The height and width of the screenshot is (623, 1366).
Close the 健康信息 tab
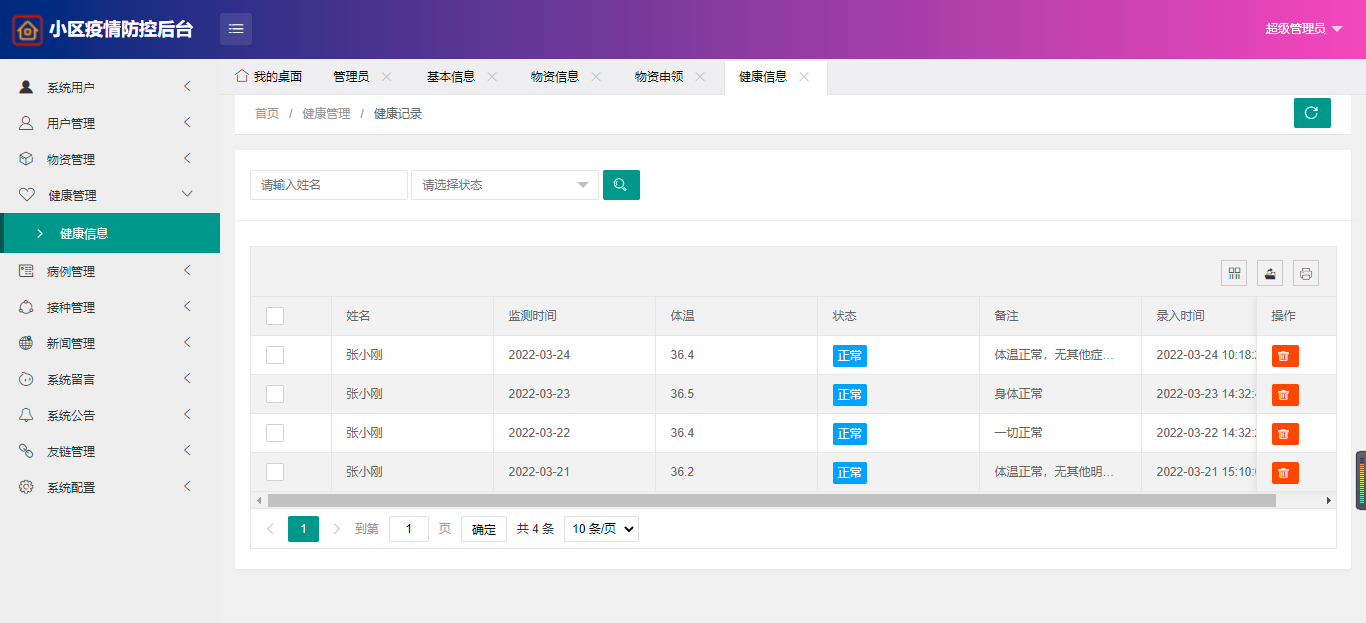click(804, 77)
